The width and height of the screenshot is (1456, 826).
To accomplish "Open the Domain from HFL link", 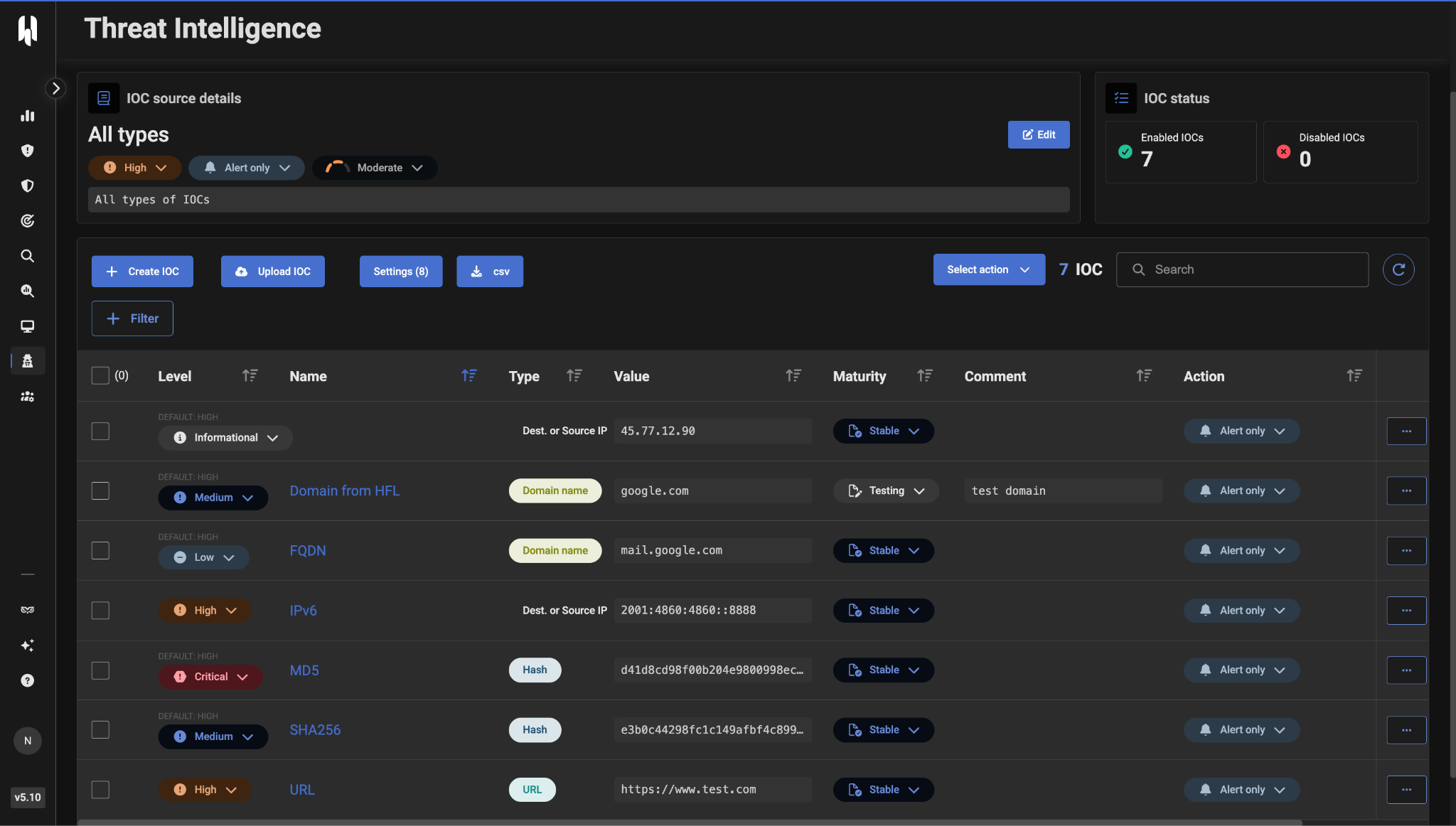I will click(345, 490).
